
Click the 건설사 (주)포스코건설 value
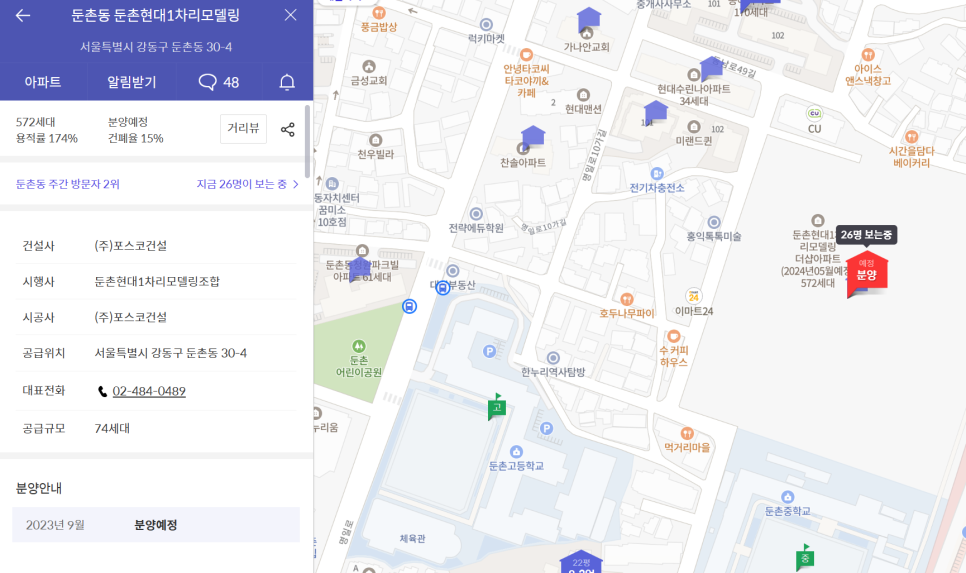pos(131,246)
